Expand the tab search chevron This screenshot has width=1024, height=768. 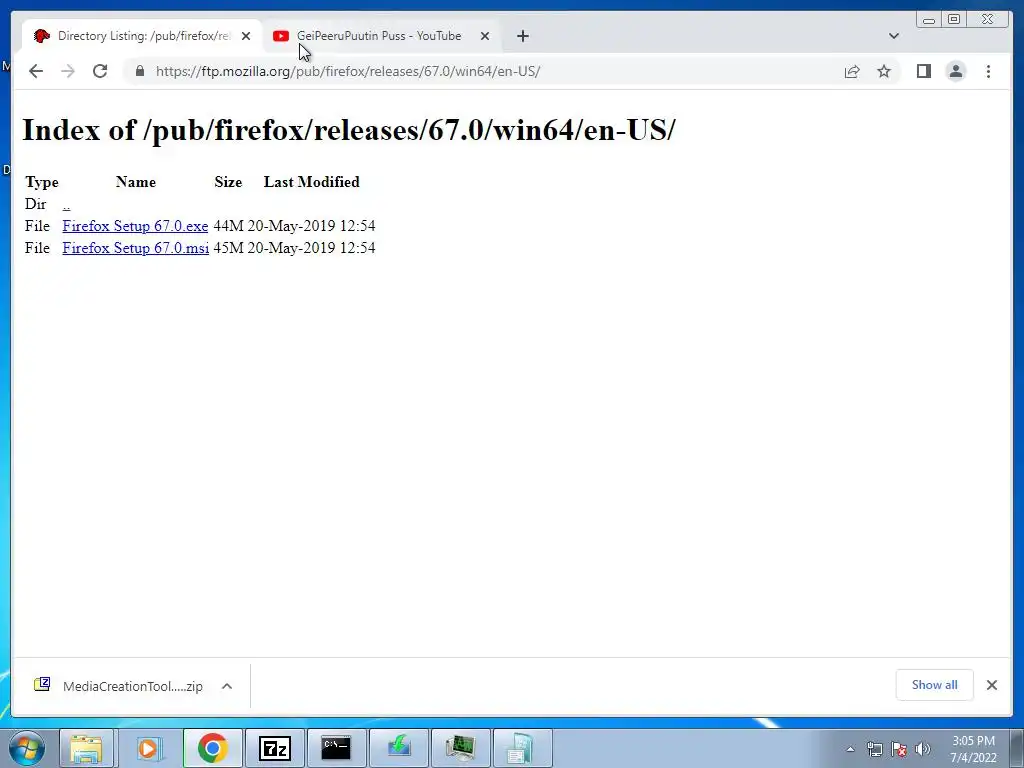pyautogui.click(x=894, y=36)
